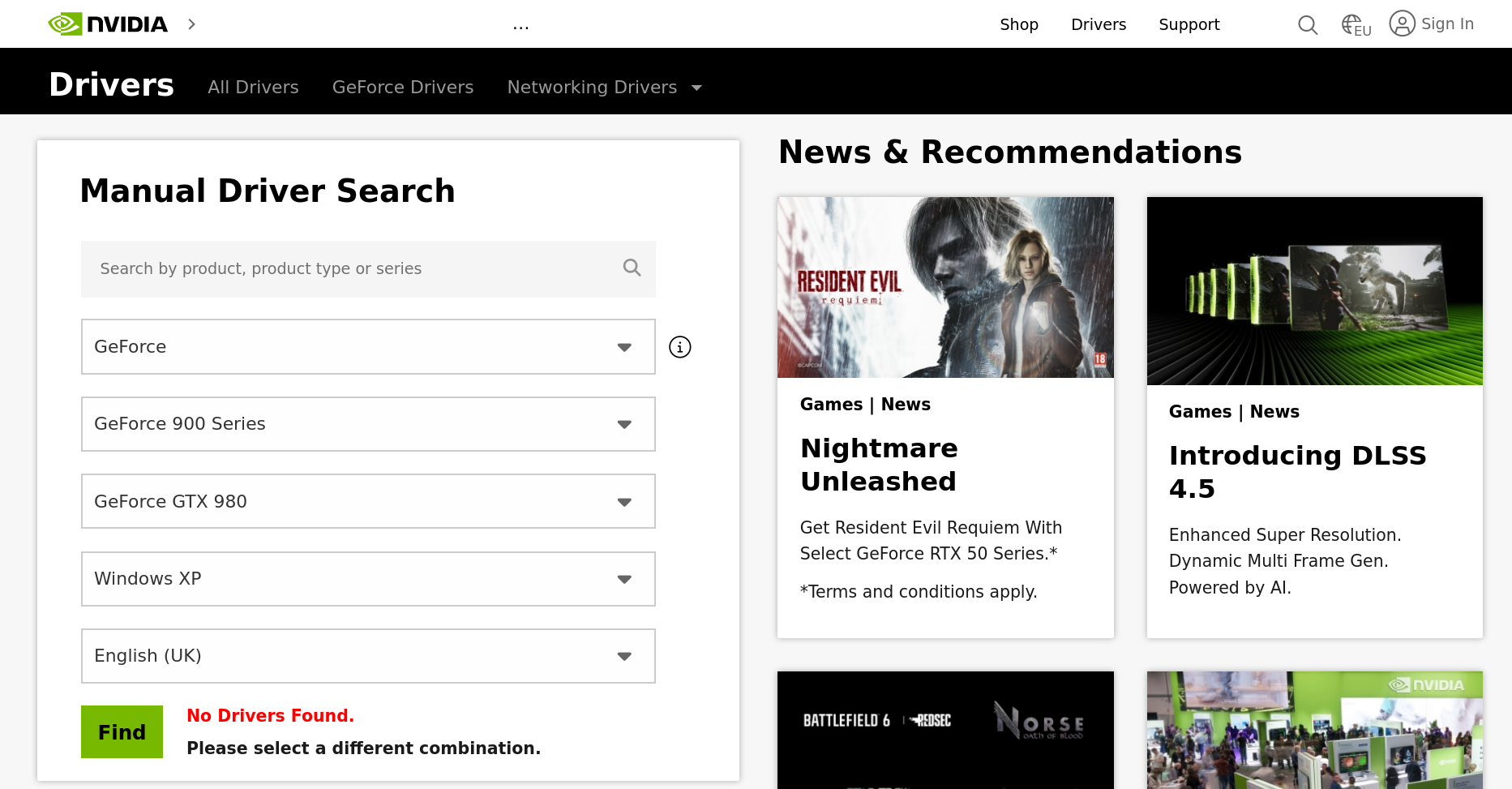Screen dimensions: 1512x789
Task: Switch to All Drivers tab
Action: coord(253,87)
